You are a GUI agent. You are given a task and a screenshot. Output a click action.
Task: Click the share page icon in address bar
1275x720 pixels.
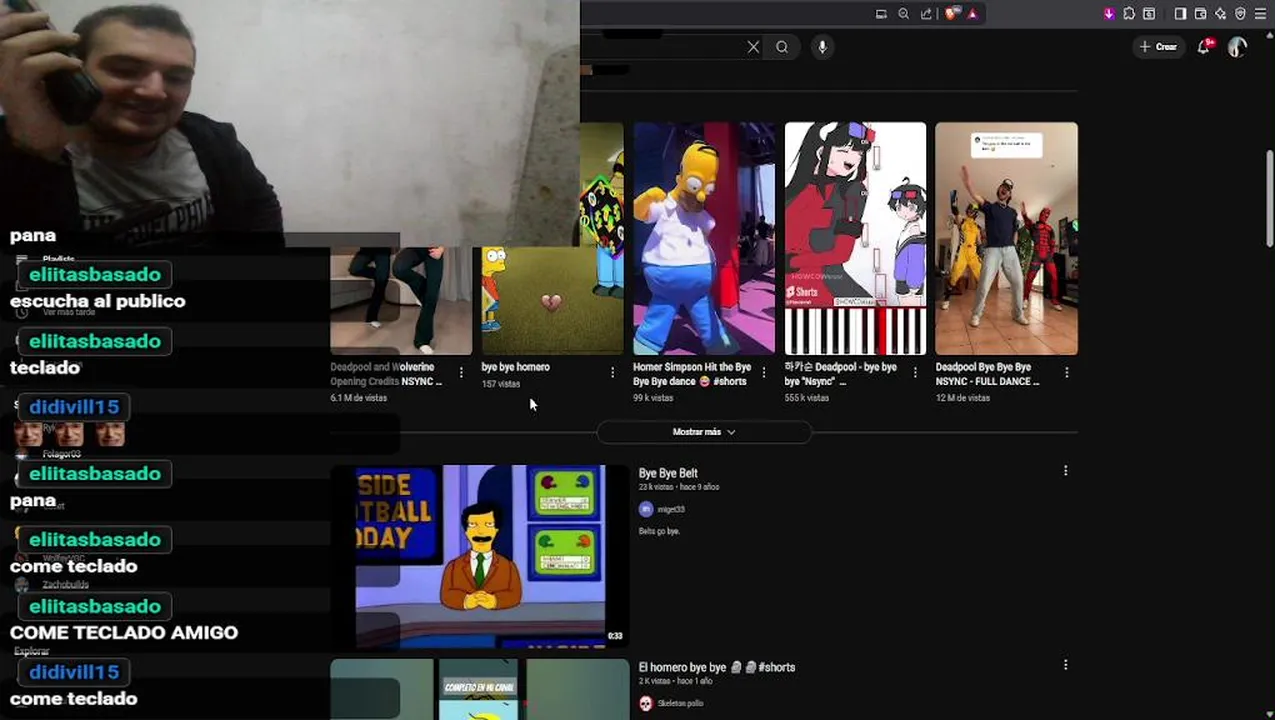tap(926, 14)
